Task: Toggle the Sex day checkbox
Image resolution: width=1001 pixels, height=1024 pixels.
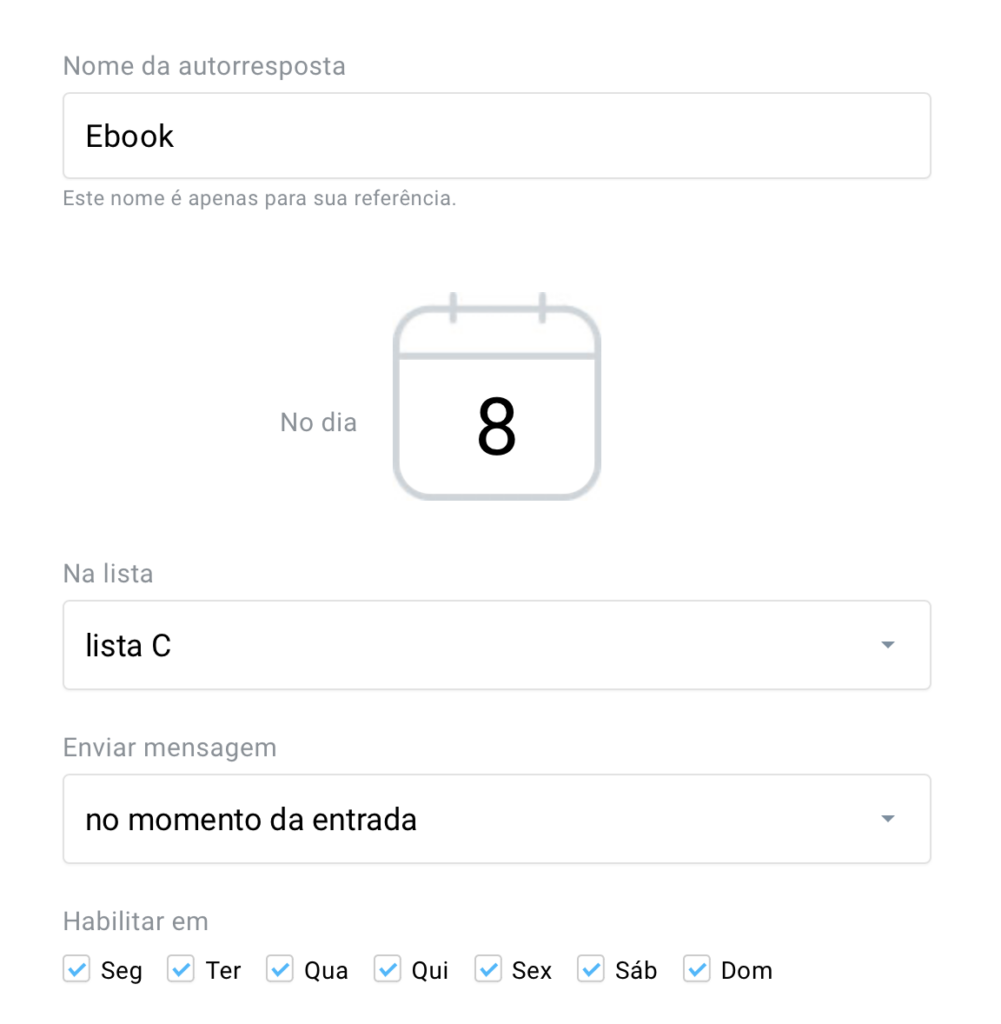Action: tap(488, 968)
